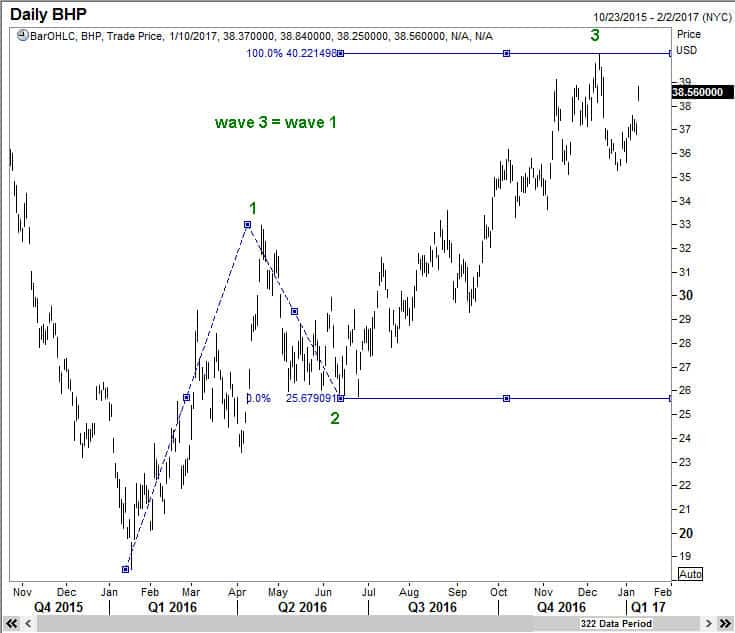Select the dashed-line handle near March
This screenshot has width=735, height=633.
click(x=187, y=398)
